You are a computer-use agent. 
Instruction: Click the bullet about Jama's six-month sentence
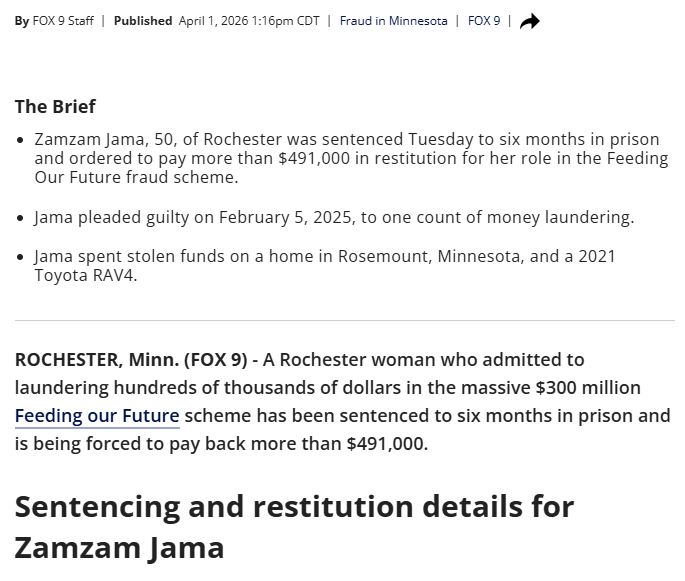350,158
